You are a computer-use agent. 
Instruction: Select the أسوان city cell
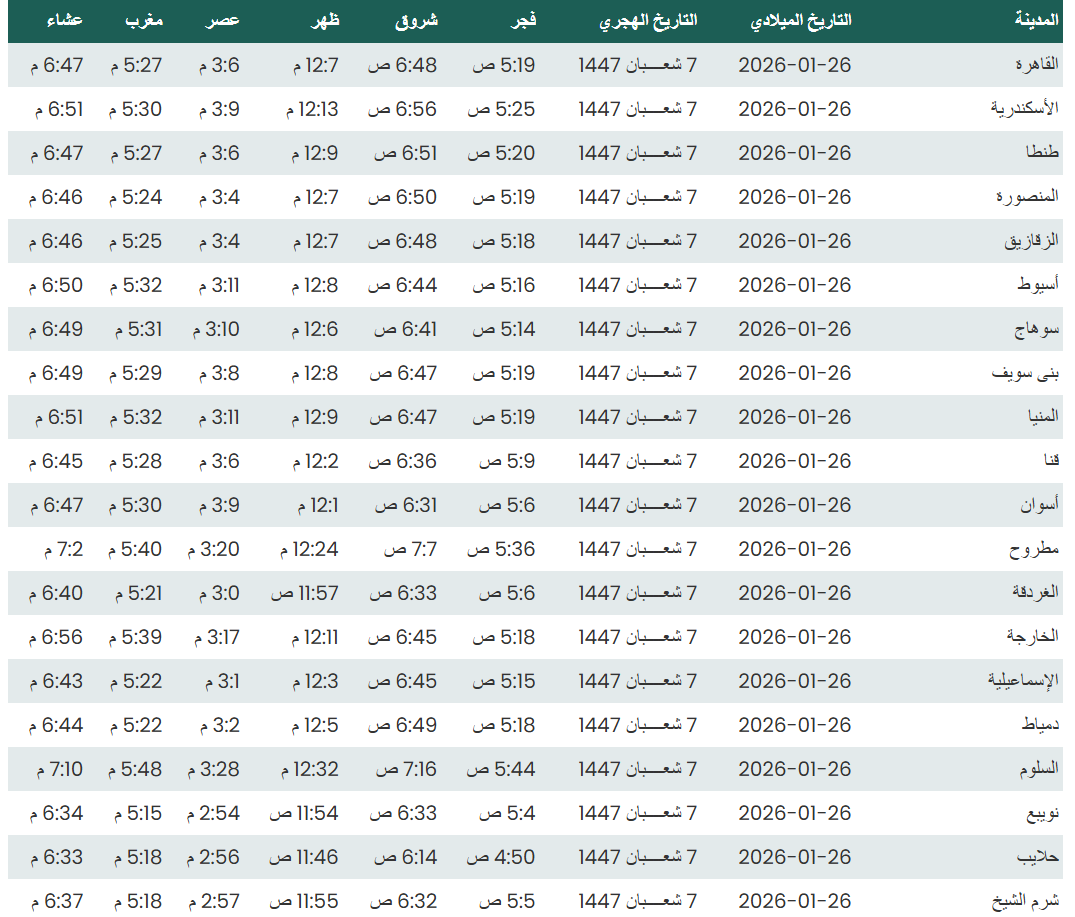pos(1039,505)
